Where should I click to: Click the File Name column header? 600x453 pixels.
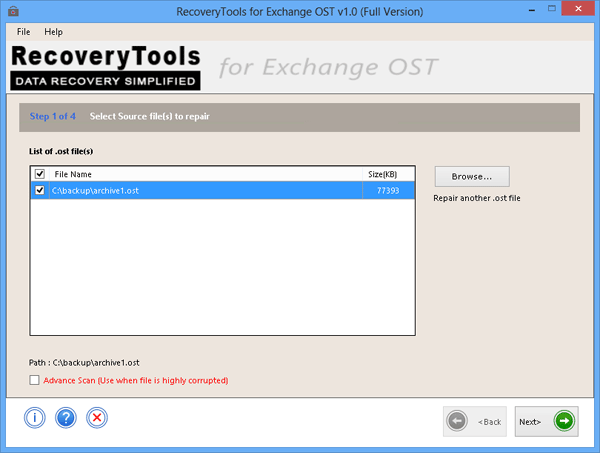point(206,174)
